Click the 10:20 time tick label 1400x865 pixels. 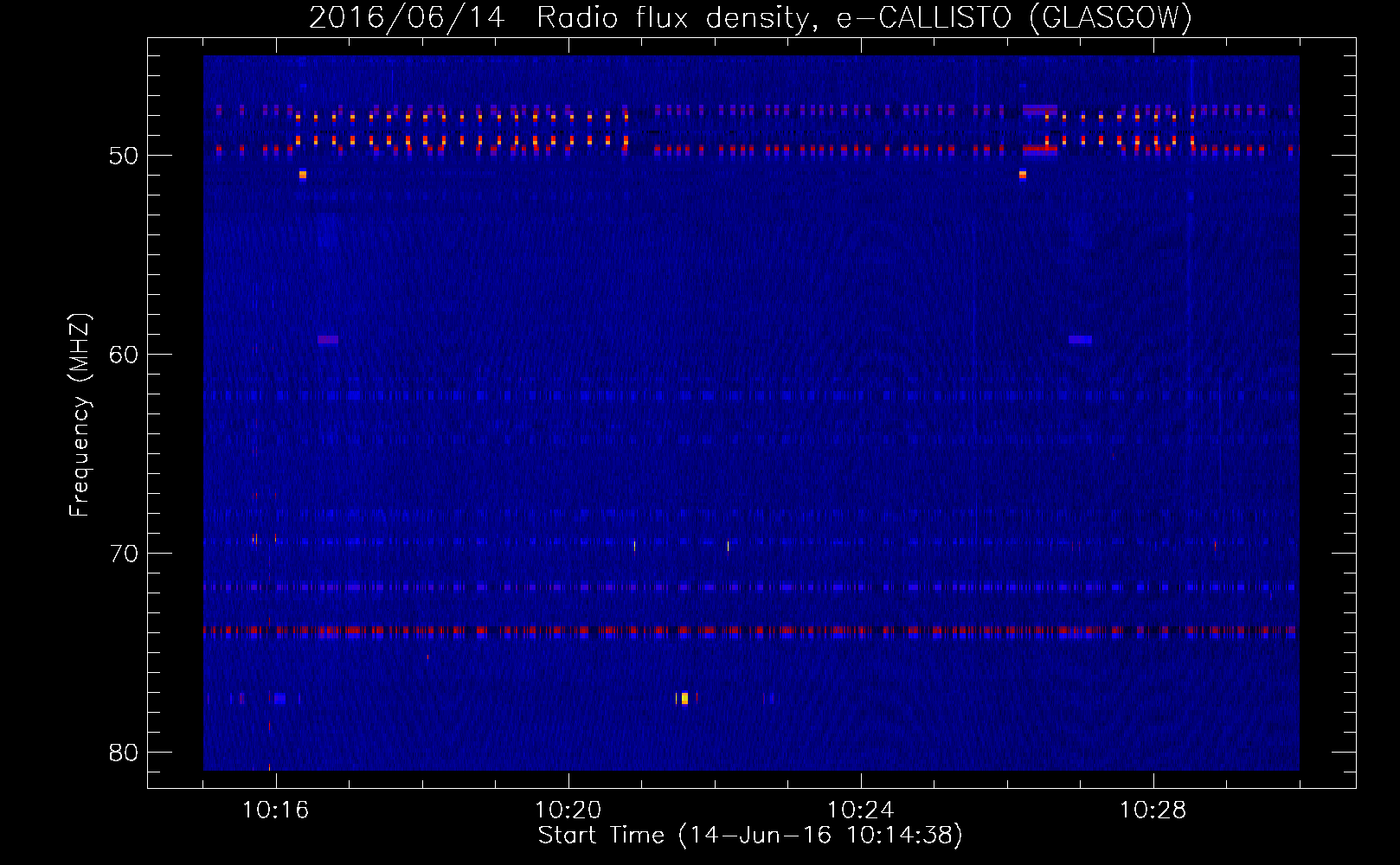pos(568,811)
